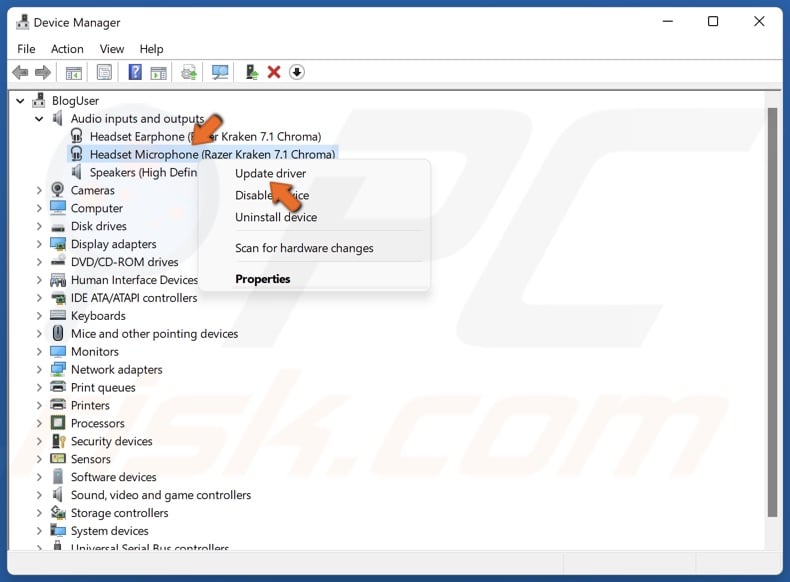Click Scan for hardware changes monitor icon
This screenshot has width=790, height=582.
[220, 73]
